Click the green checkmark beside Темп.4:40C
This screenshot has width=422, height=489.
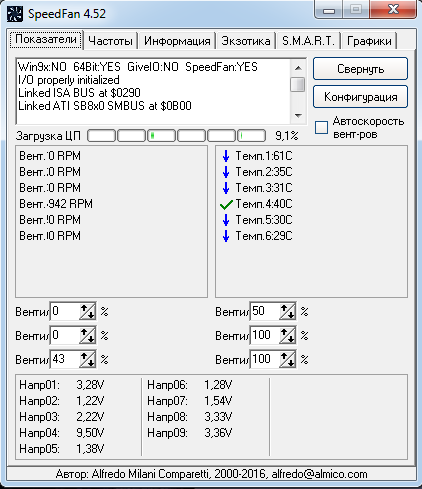tap(226, 204)
